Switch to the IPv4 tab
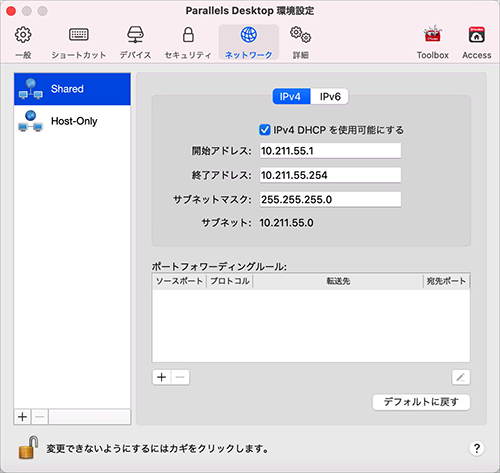The image size is (500, 473). tap(291, 97)
